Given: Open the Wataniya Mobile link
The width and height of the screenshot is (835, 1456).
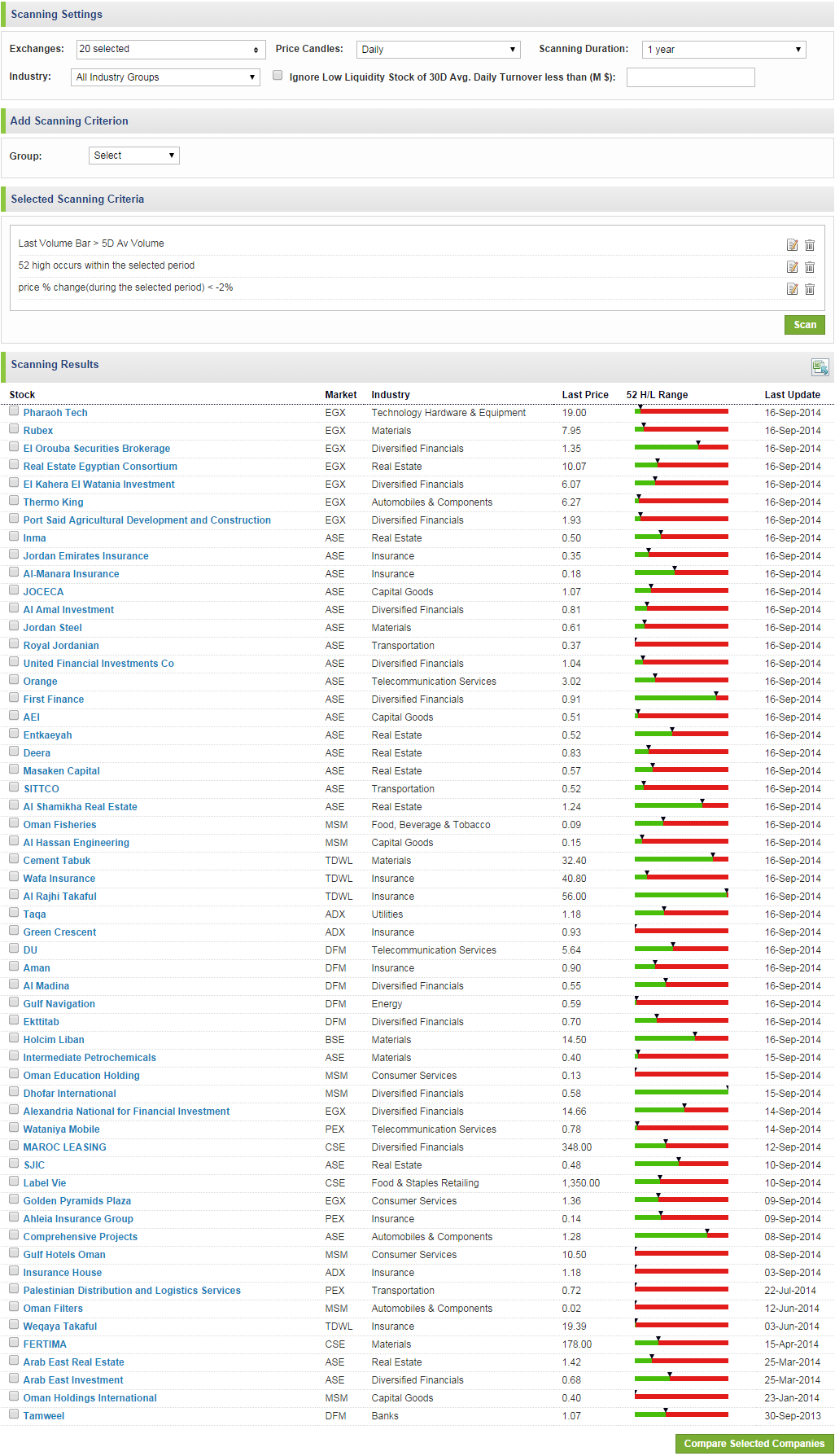Looking at the screenshot, I should (61, 1129).
